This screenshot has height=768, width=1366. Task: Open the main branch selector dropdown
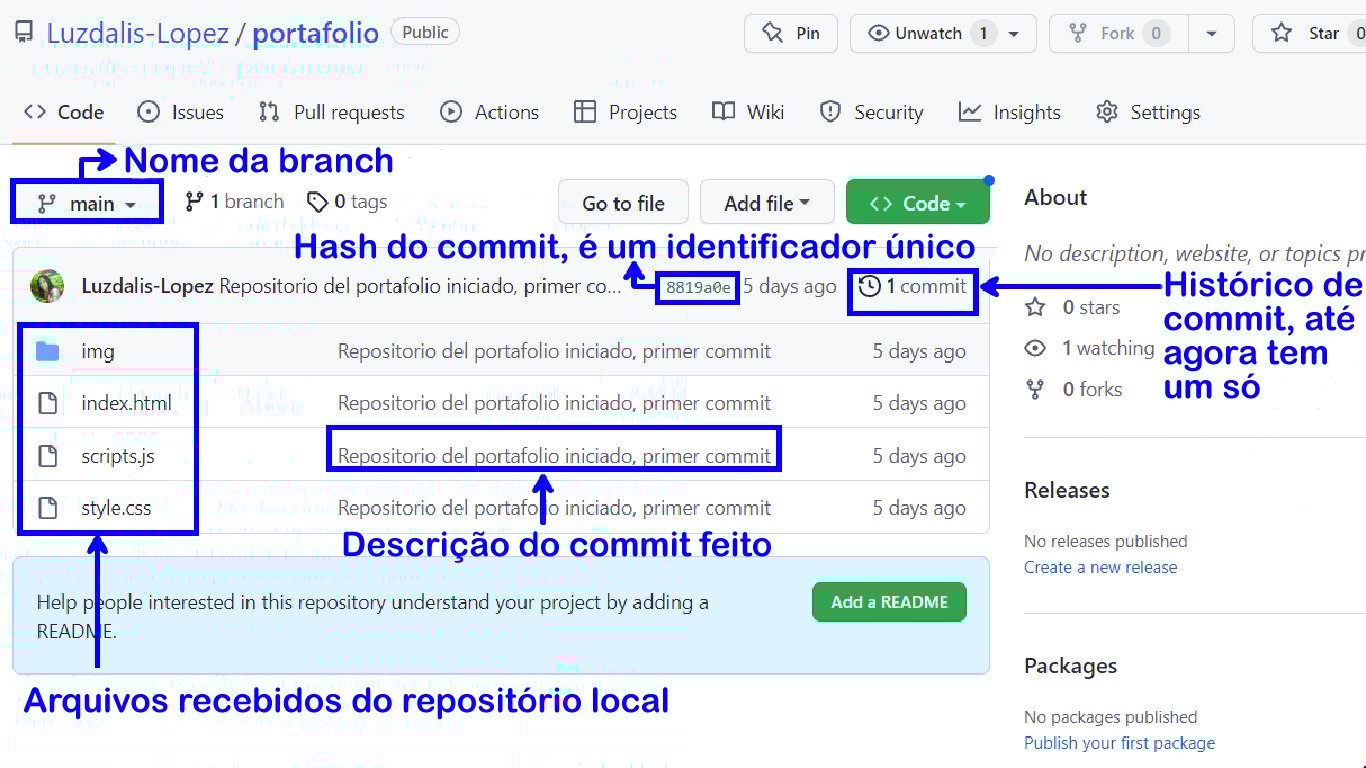pos(87,204)
